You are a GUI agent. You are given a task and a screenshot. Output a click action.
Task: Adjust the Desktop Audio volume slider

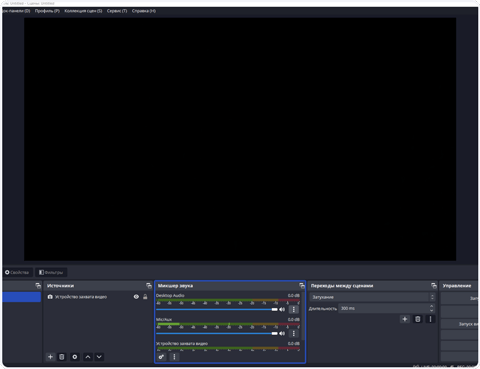[x=217, y=309]
